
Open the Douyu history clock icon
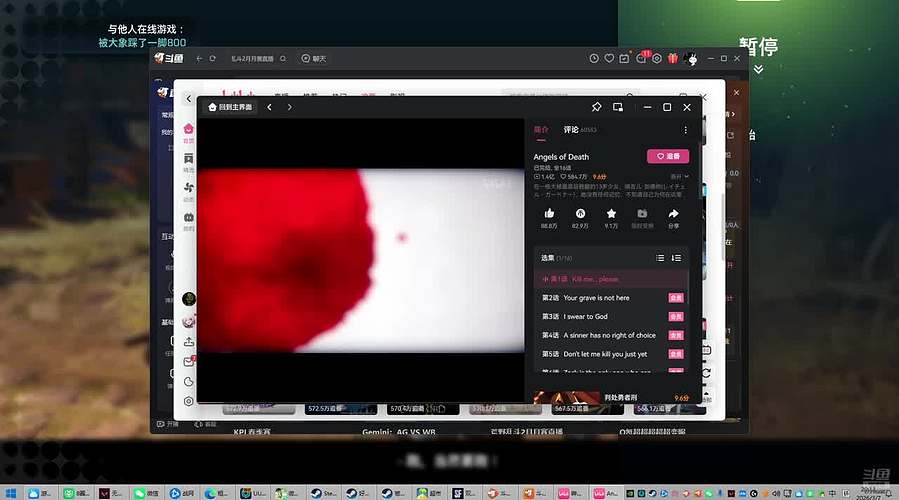[x=592, y=59]
